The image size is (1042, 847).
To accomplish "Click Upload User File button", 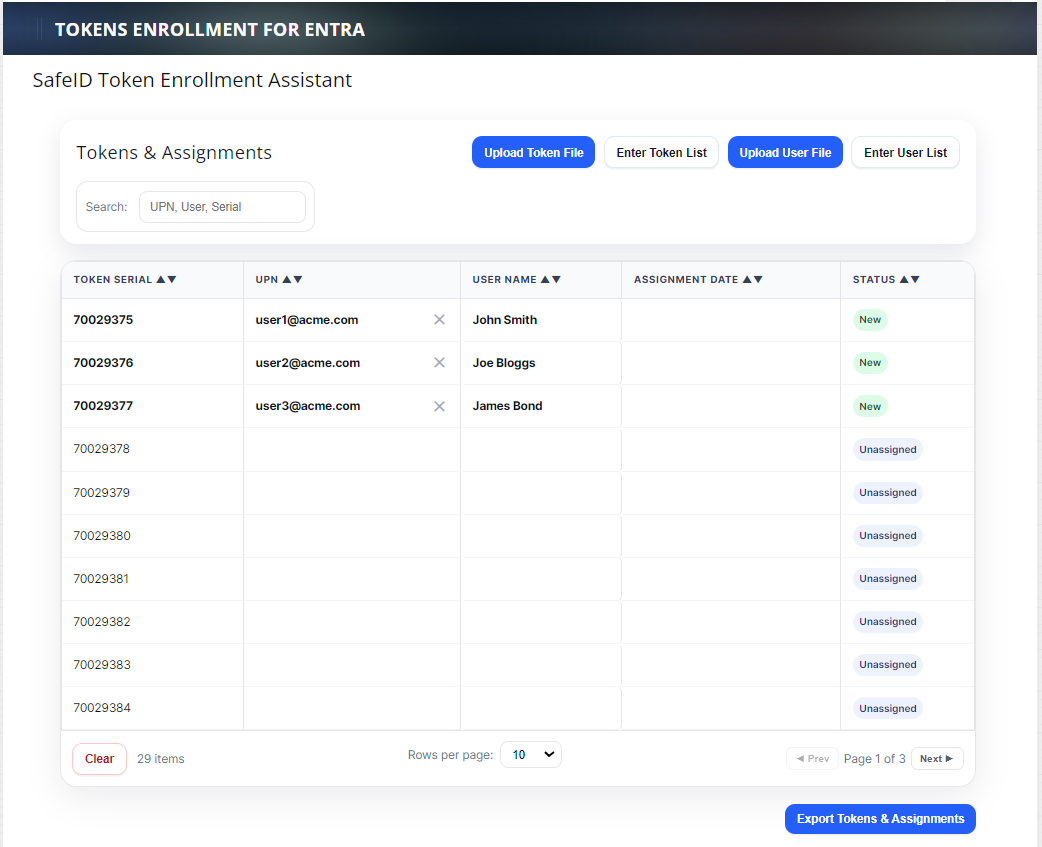I will pos(785,153).
